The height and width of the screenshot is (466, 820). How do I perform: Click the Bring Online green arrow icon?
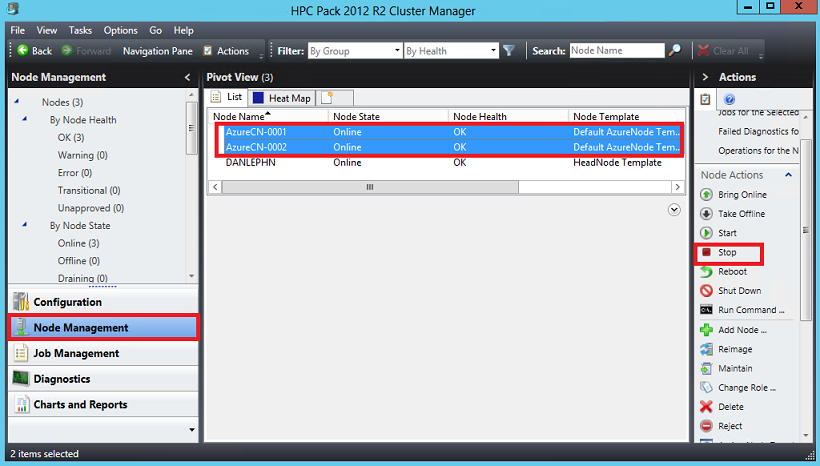point(706,195)
